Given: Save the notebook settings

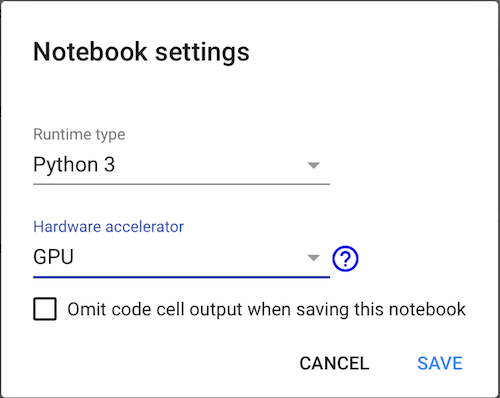Looking at the screenshot, I should (x=440, y=363).
